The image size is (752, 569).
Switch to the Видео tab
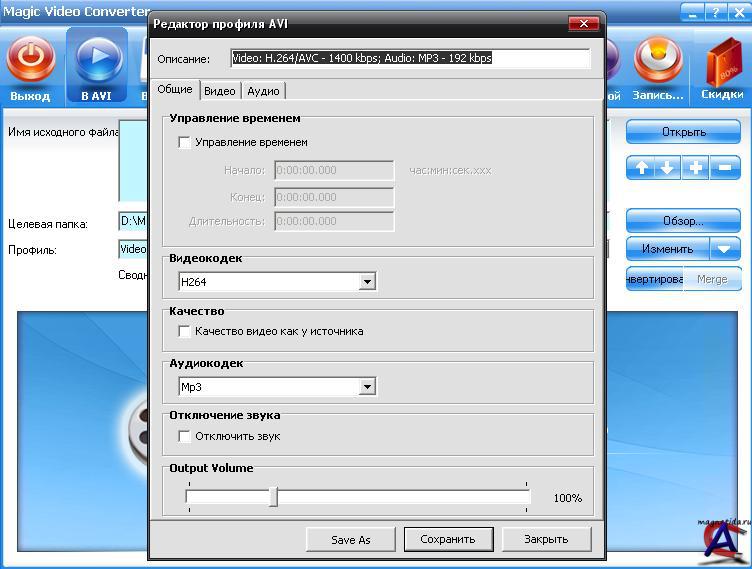219,91
